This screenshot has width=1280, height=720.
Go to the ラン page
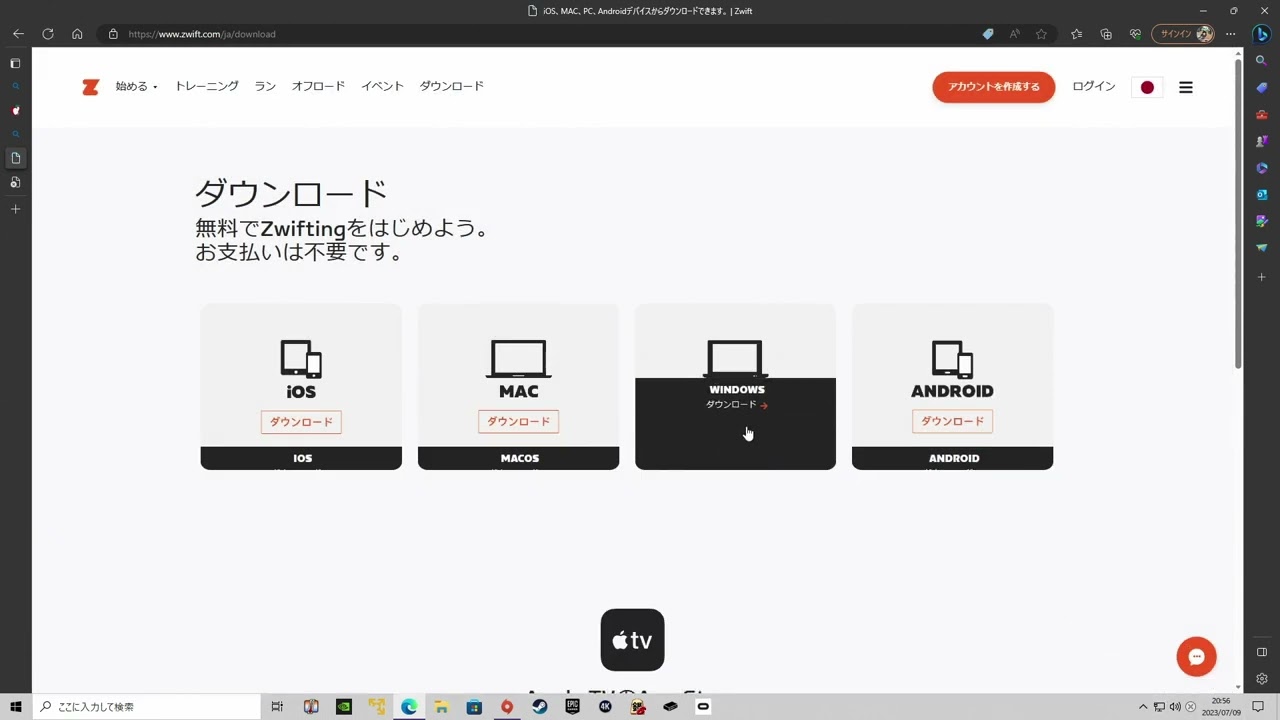click(265, 86)
